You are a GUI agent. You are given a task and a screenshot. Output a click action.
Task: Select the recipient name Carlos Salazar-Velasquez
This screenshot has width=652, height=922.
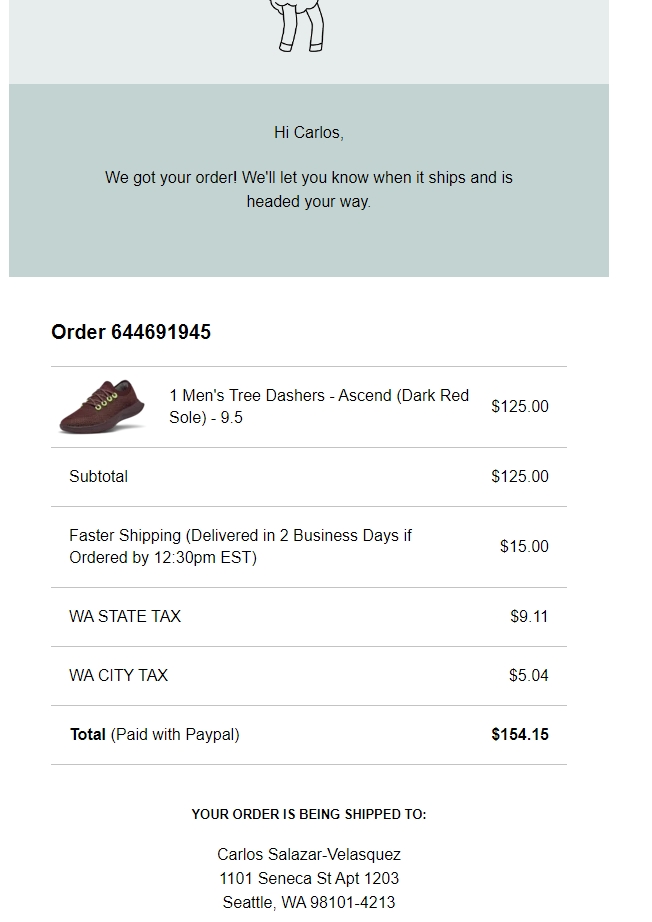tap(309, 854)
